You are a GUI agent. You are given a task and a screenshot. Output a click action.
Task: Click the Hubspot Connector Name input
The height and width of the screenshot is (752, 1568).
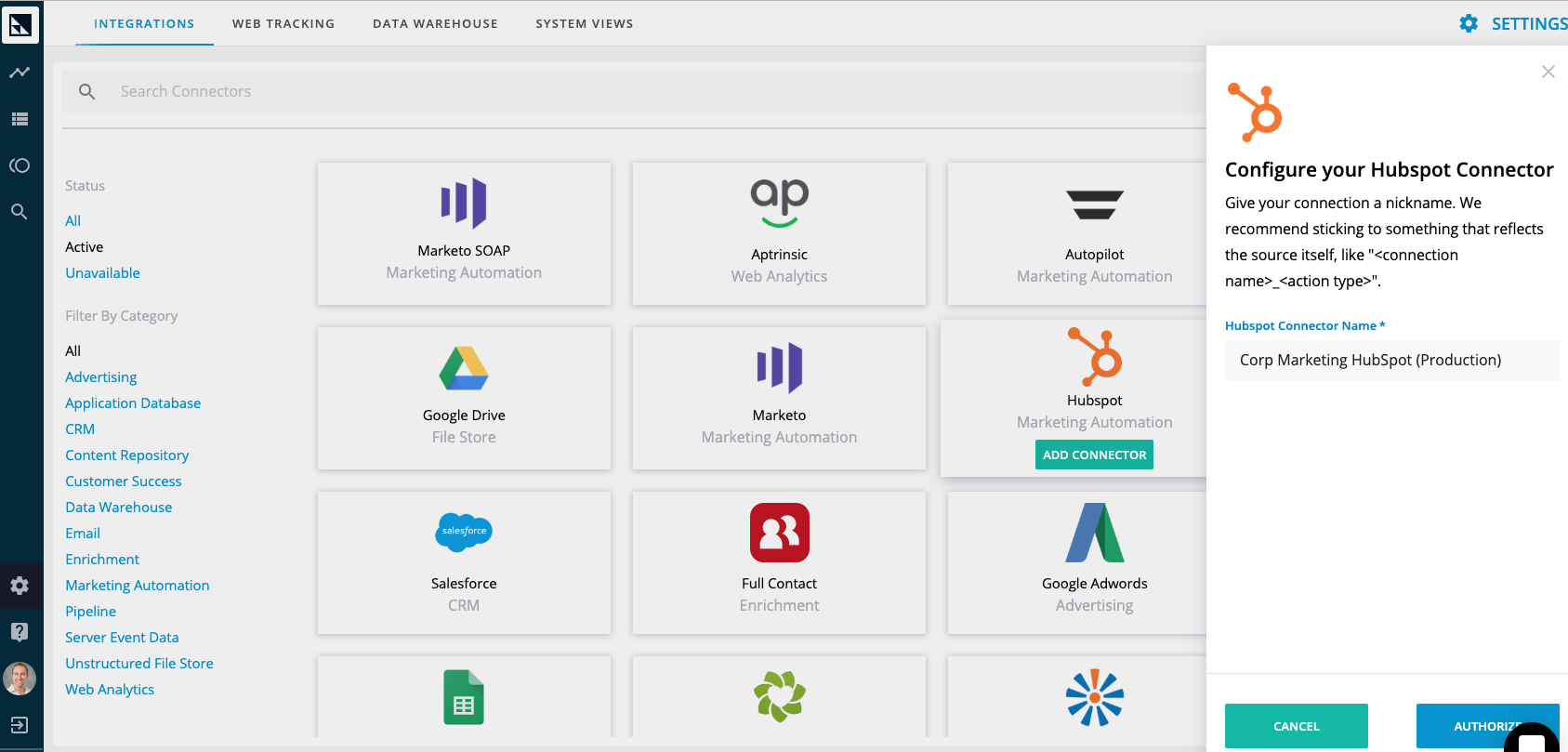[1391, 360]
